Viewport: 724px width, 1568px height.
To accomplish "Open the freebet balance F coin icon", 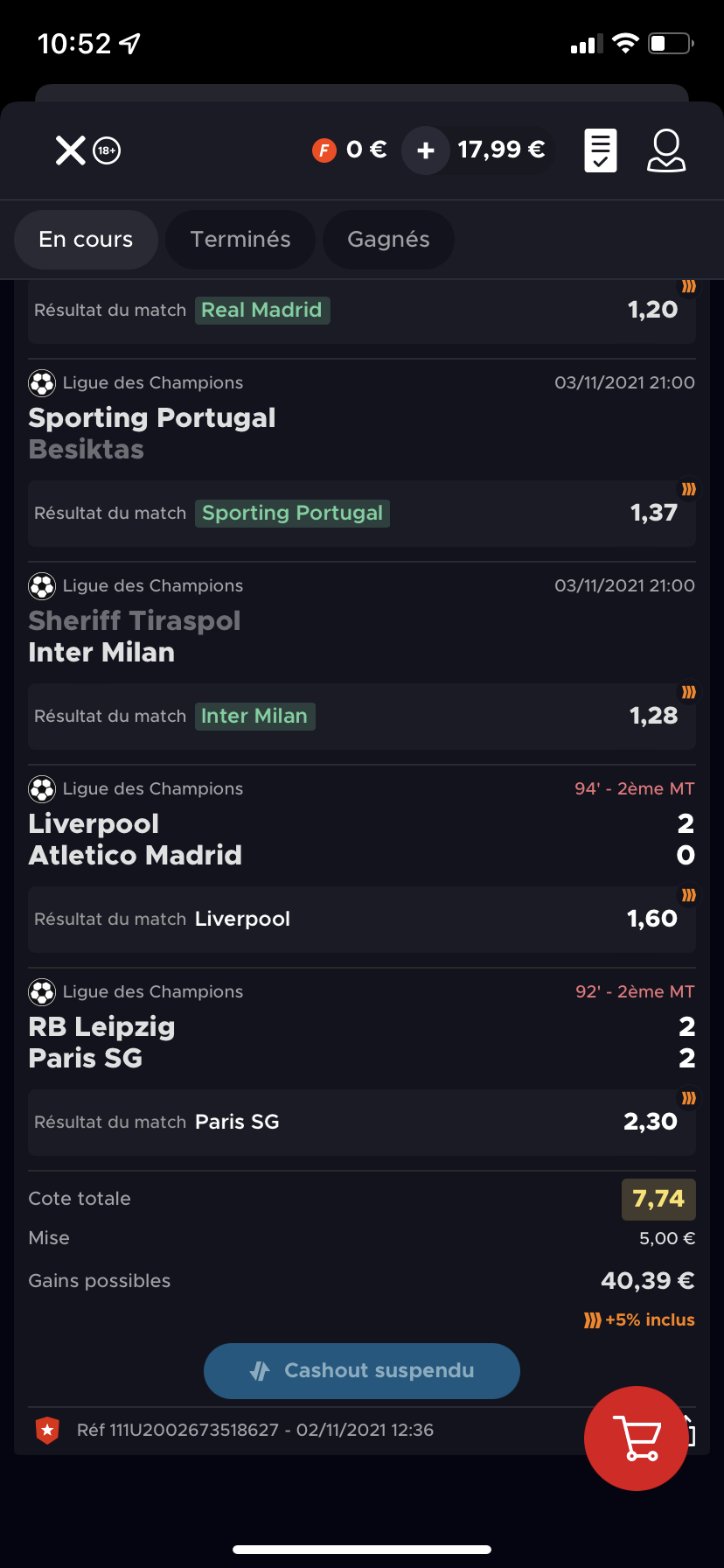I will pos(324,150).
